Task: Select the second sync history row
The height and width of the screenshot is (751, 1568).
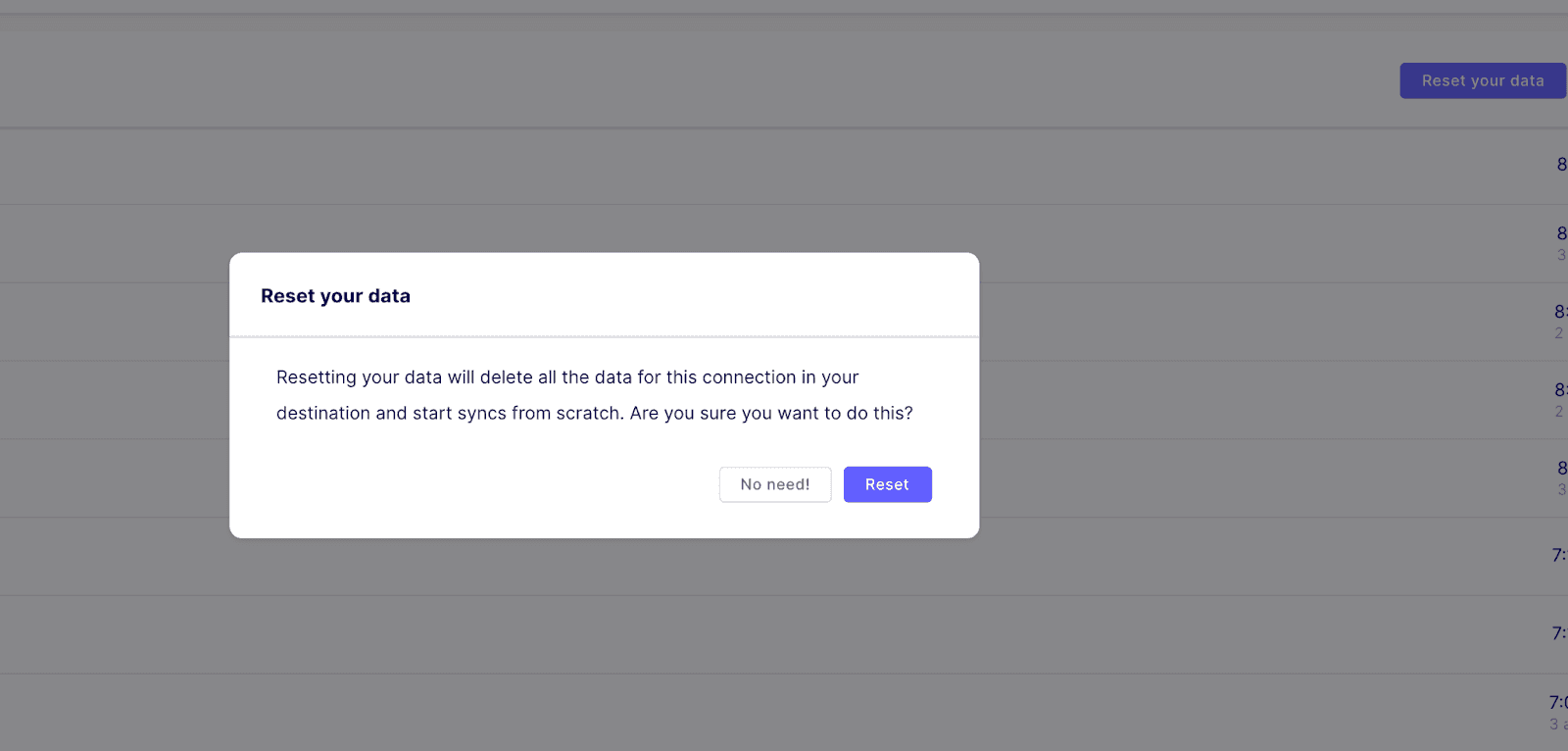Action: coord(784,244)
